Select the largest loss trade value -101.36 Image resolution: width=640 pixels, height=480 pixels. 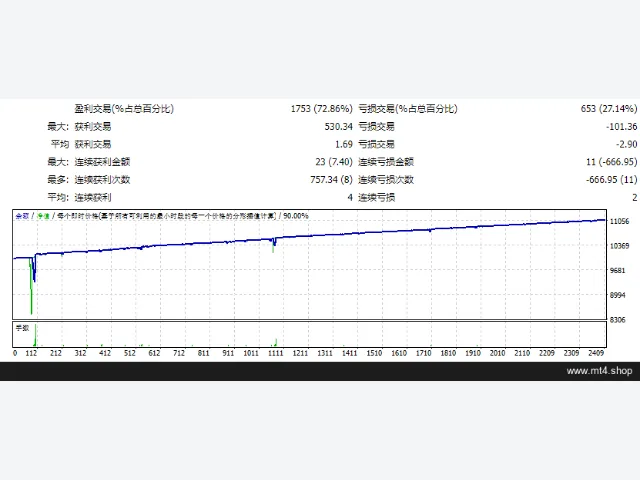621,127
